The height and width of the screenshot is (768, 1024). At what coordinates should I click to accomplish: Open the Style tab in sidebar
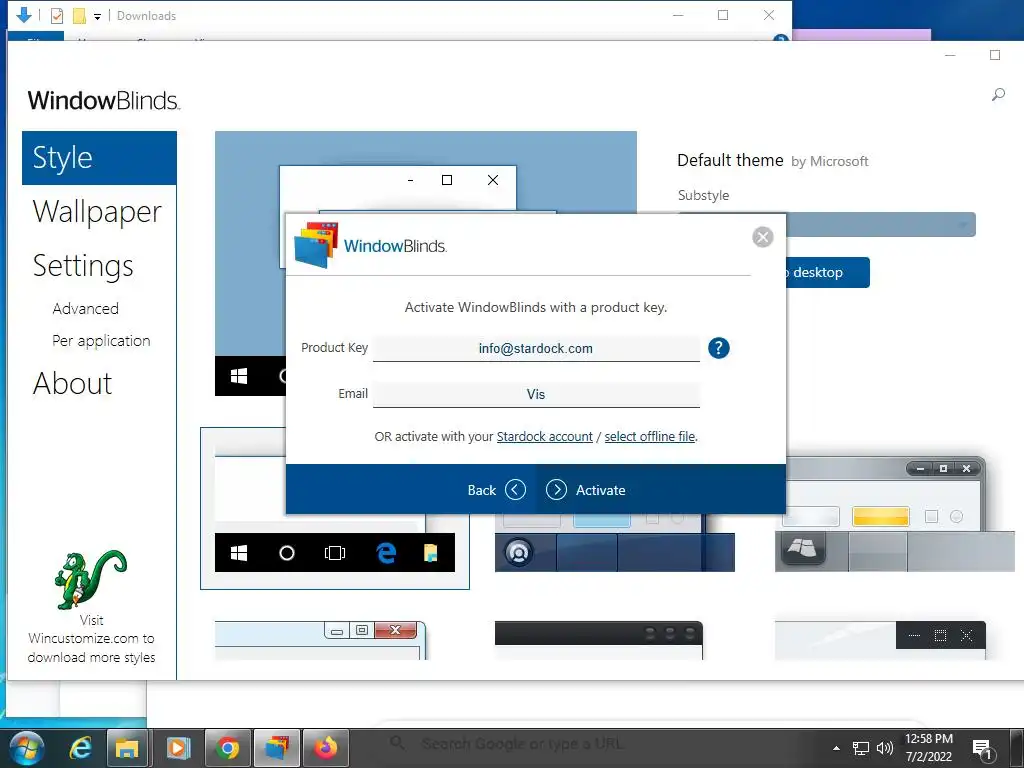click(x=99, y=158)
